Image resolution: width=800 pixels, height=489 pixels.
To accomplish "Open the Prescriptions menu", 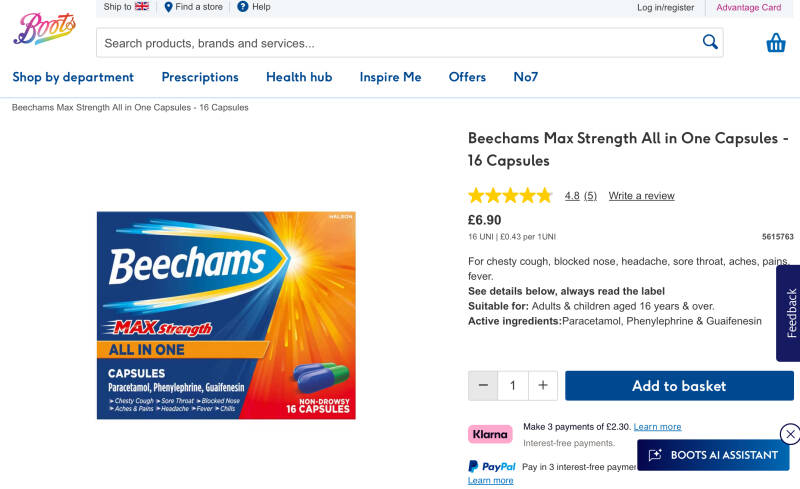I will 200,77.
